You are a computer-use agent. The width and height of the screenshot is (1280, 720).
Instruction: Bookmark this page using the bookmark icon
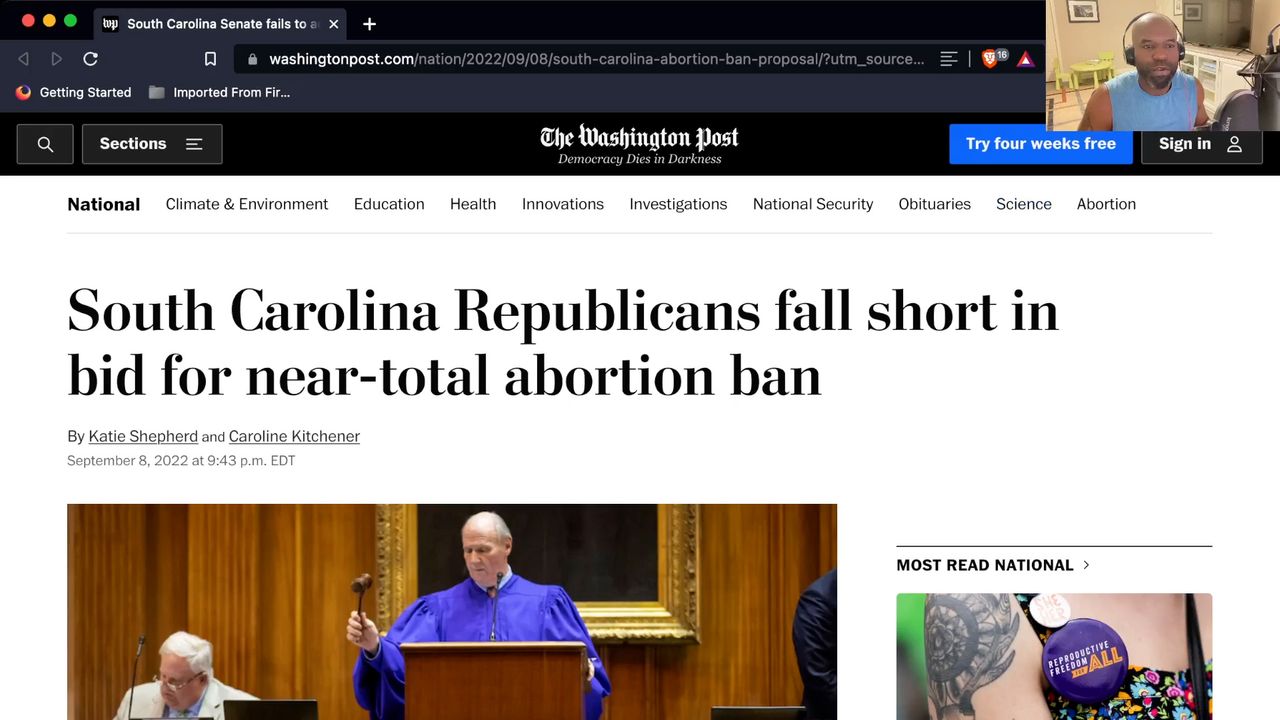tap(210, 59)
